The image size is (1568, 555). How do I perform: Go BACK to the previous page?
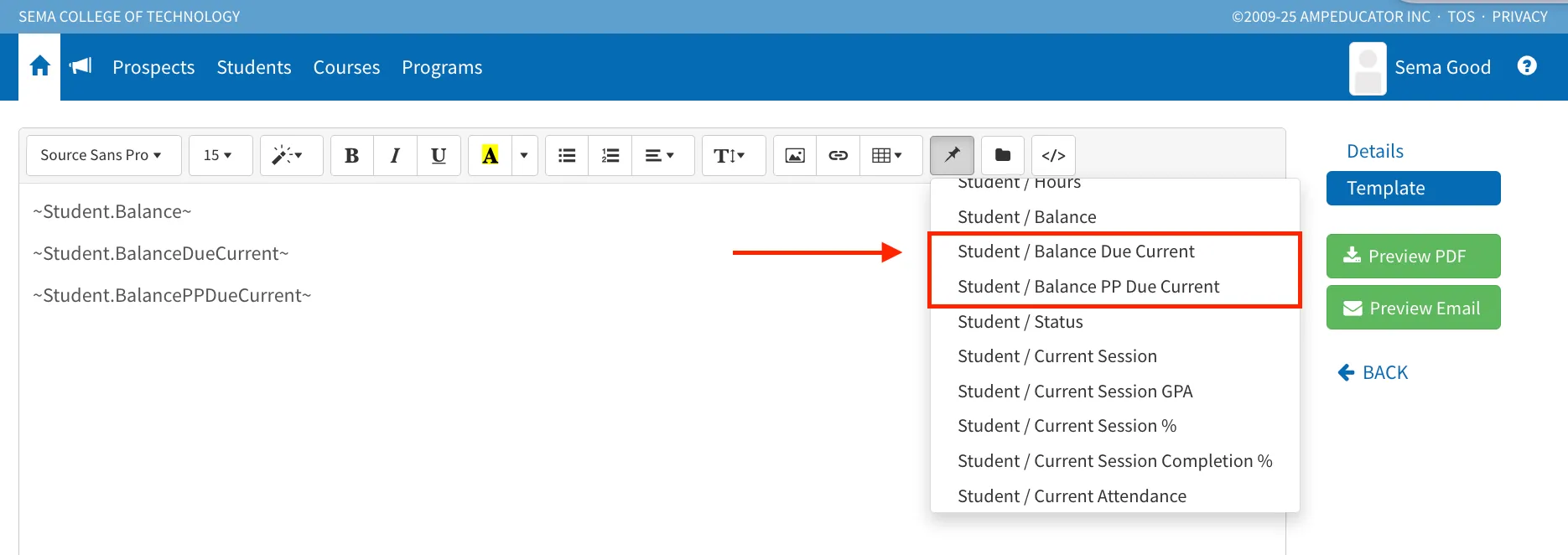[1373, 372]
